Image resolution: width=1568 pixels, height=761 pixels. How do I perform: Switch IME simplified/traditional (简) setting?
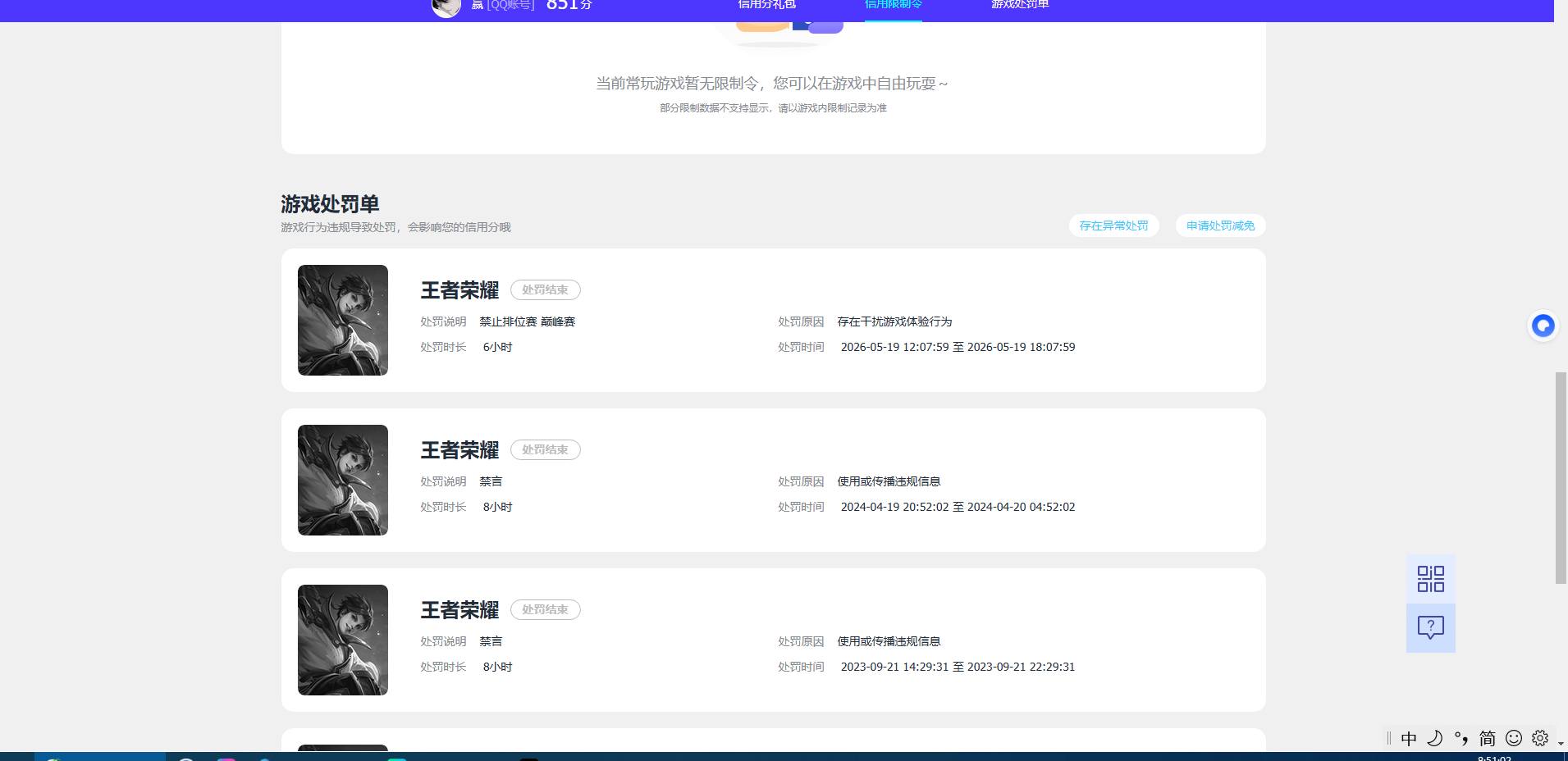(1488, 738)
